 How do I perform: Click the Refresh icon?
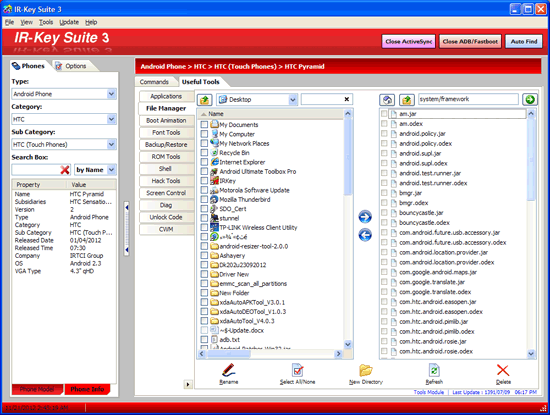(434, 370)
